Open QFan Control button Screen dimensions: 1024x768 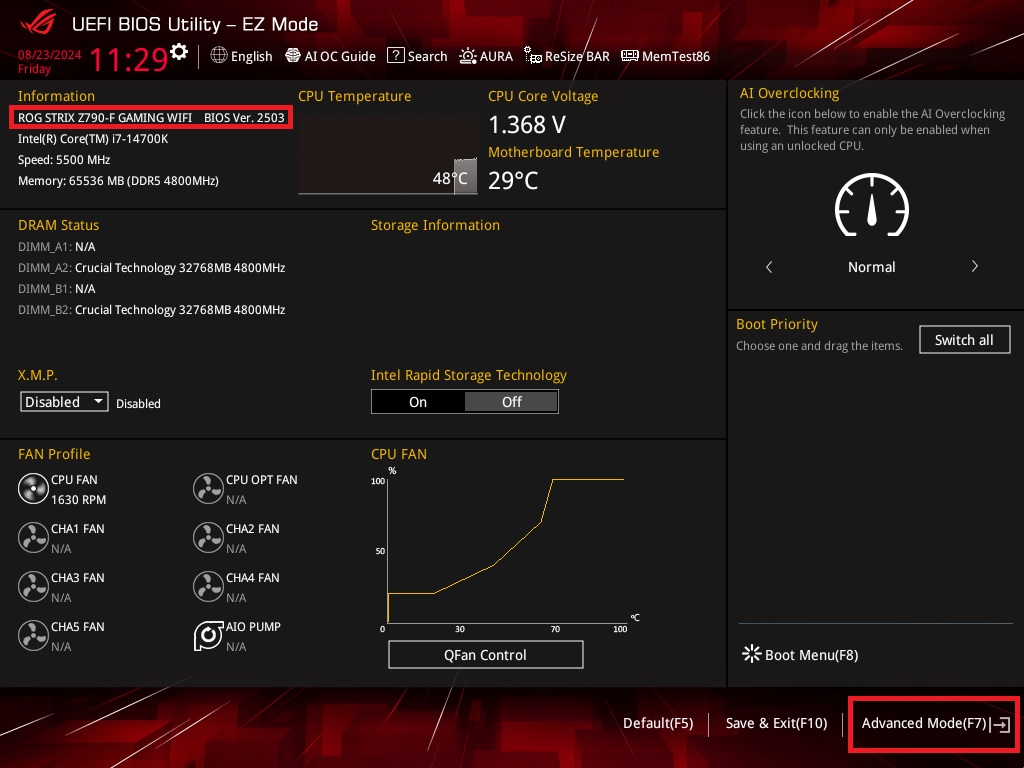click(x=485, y=654)
